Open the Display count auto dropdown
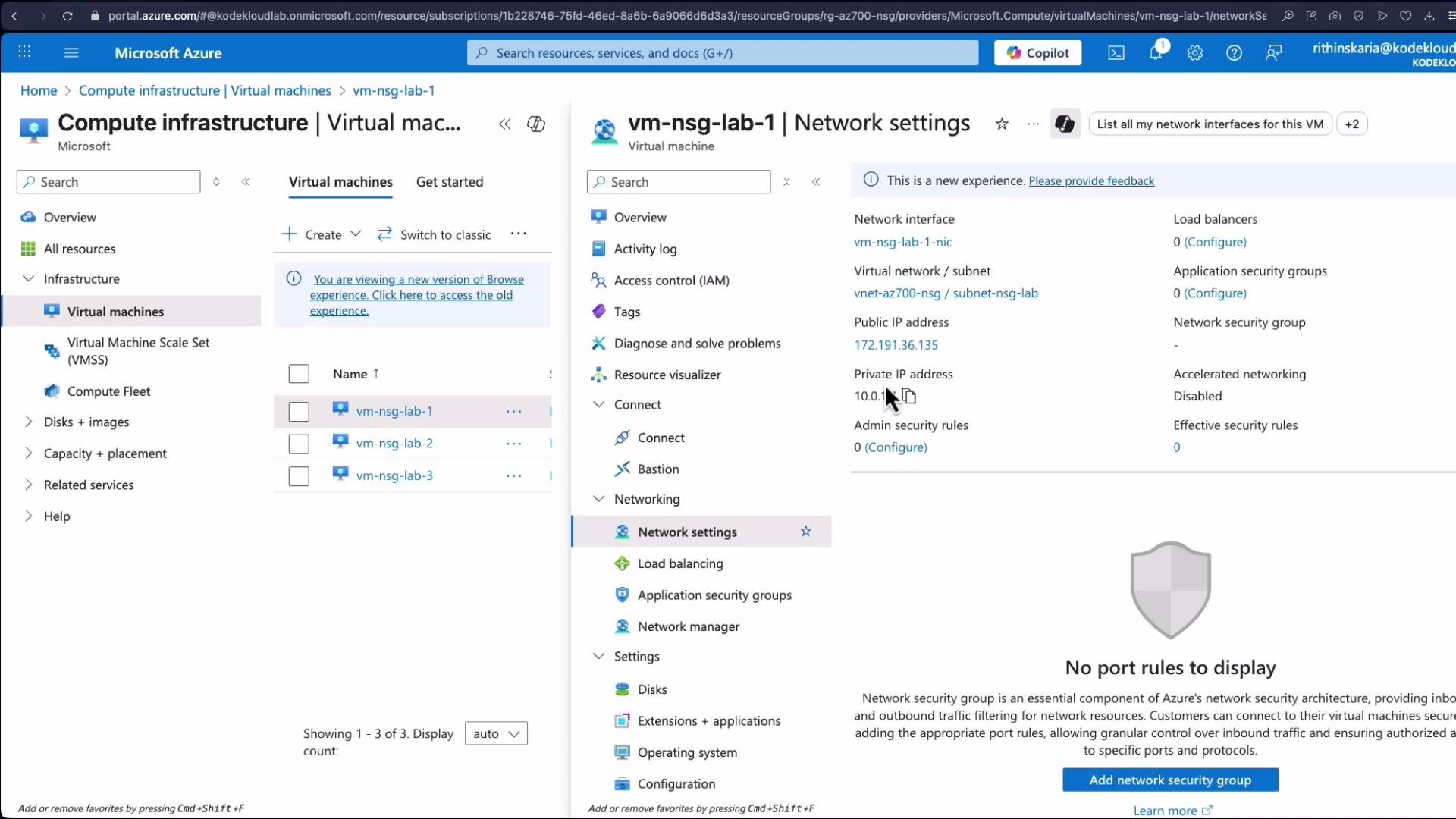This screenshot has height=819, width=1456. [496, 733]
